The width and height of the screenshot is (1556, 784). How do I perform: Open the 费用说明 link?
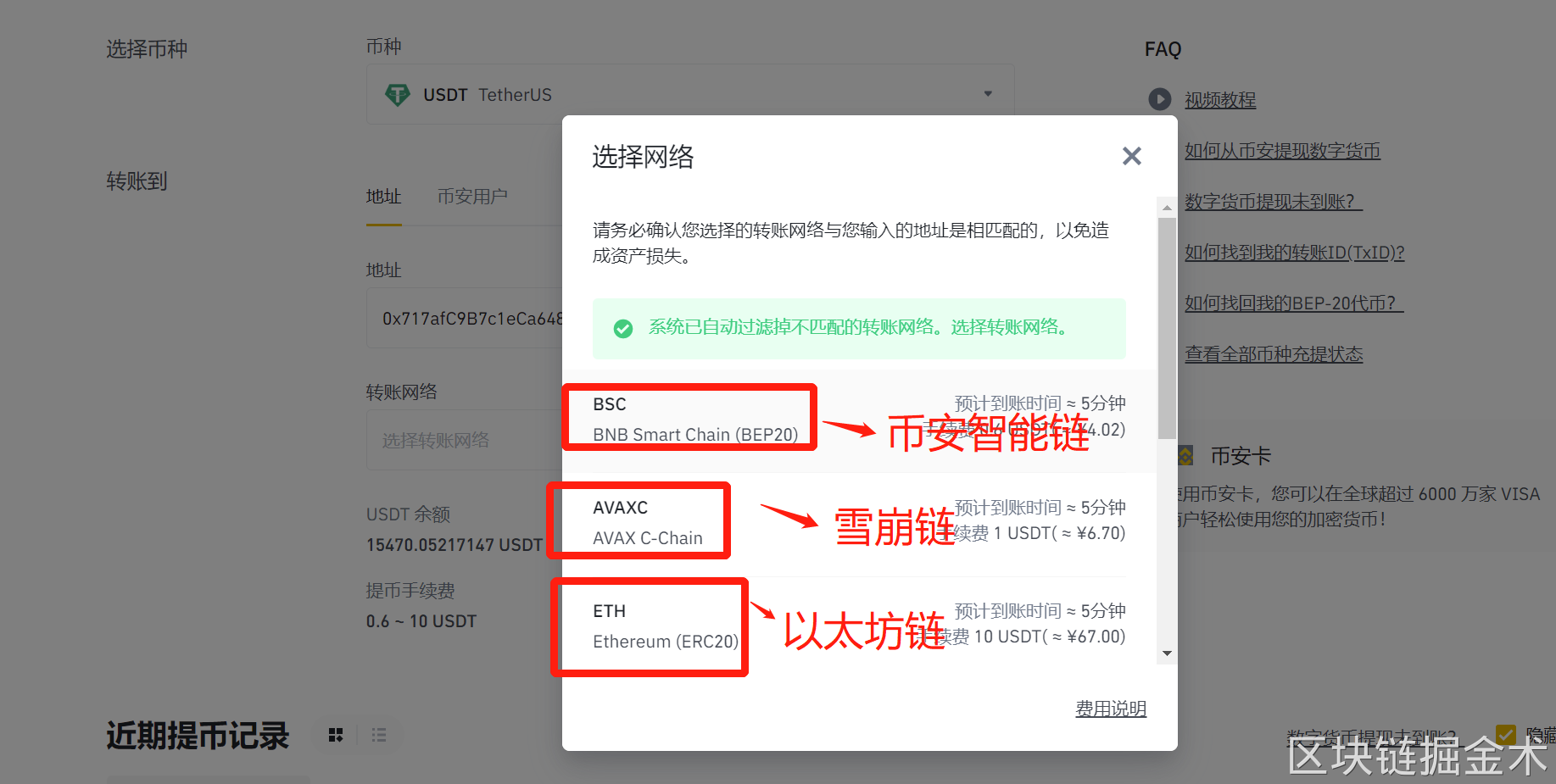point(1111,709)
